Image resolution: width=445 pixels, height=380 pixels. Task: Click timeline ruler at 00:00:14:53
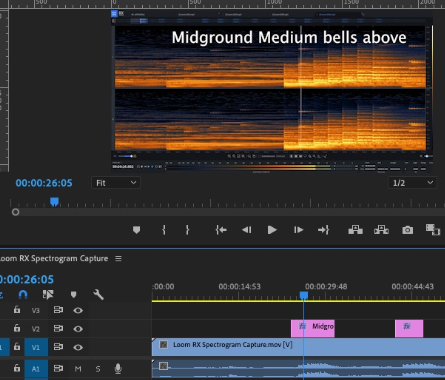pyautogui.click(x=239, y=286)
